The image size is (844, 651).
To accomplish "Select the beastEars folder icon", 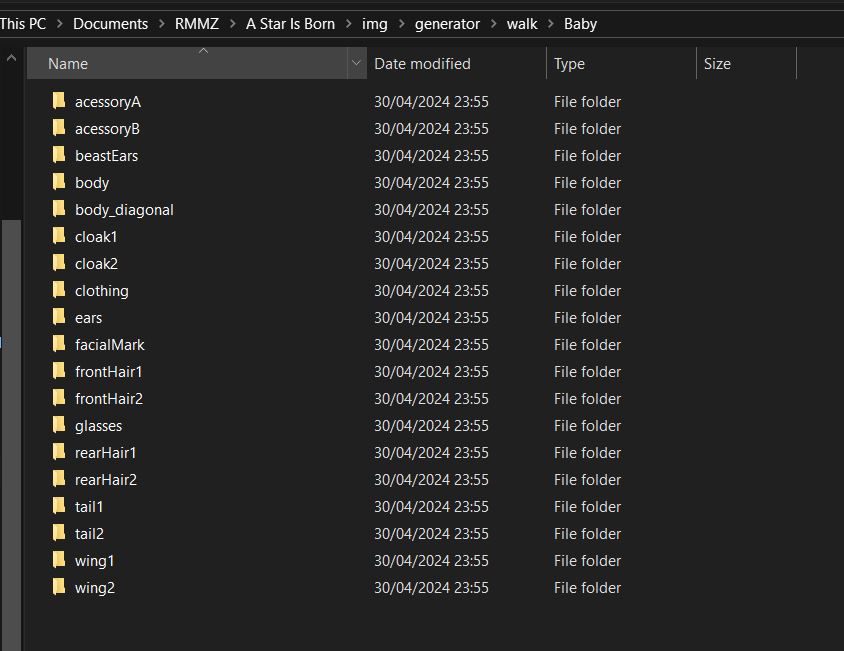I will 59,155.
